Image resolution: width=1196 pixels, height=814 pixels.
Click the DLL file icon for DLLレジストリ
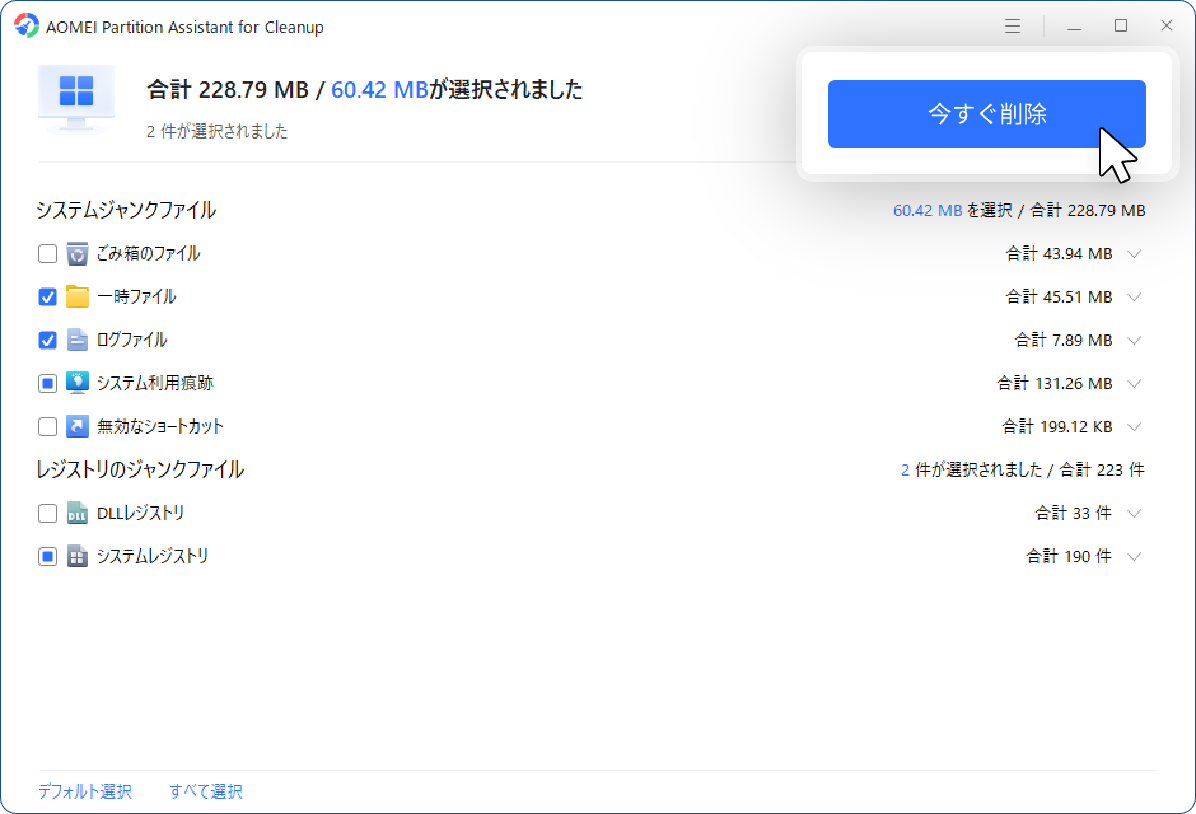(x=77, y=513)
